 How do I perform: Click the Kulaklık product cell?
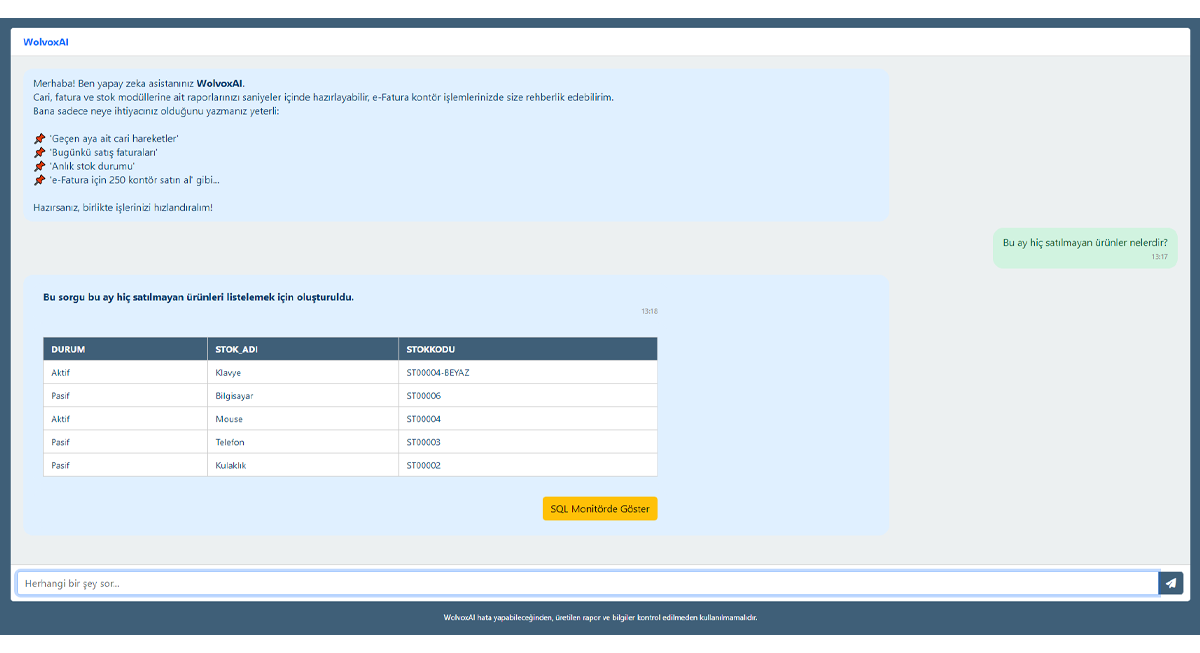231,465
